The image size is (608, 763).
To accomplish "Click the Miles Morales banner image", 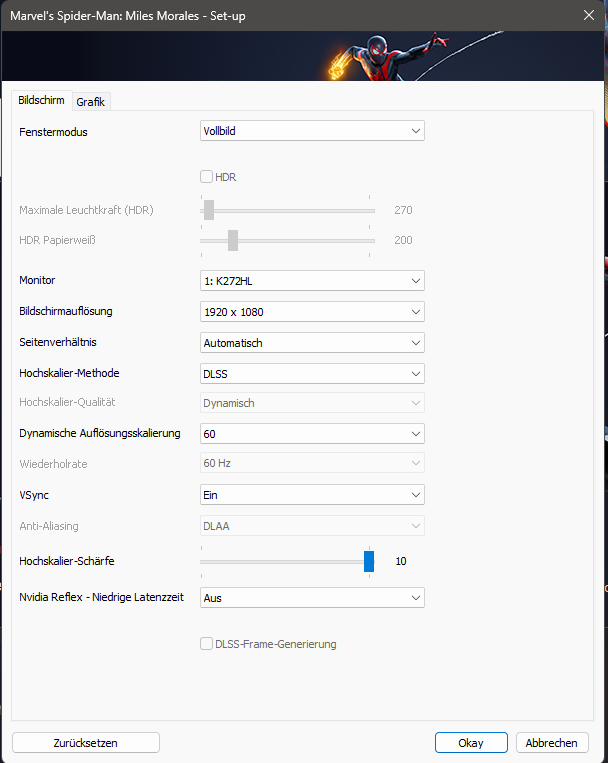I will click(x=303, y=55).
